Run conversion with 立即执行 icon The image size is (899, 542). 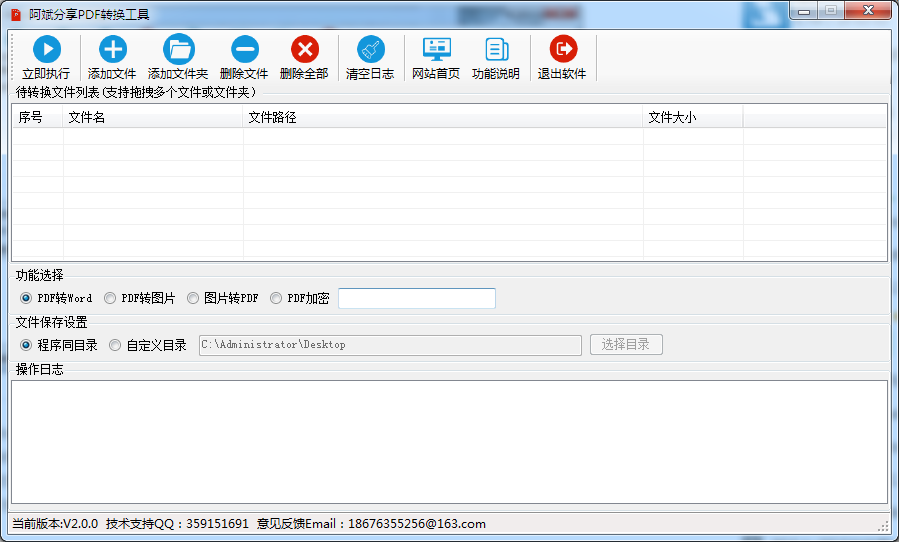point(46,50)
